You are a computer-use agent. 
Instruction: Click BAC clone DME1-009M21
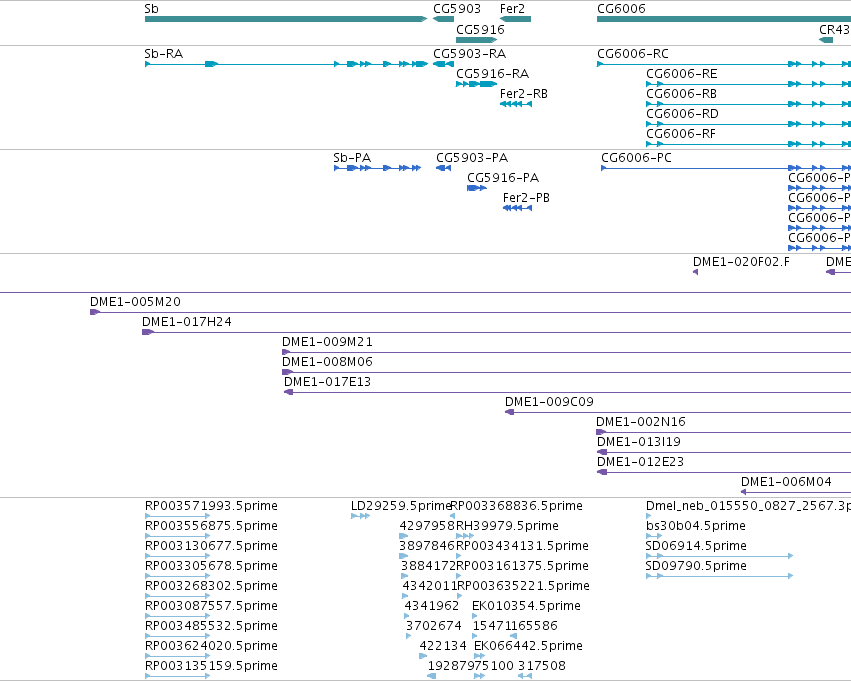pos(567,352)
